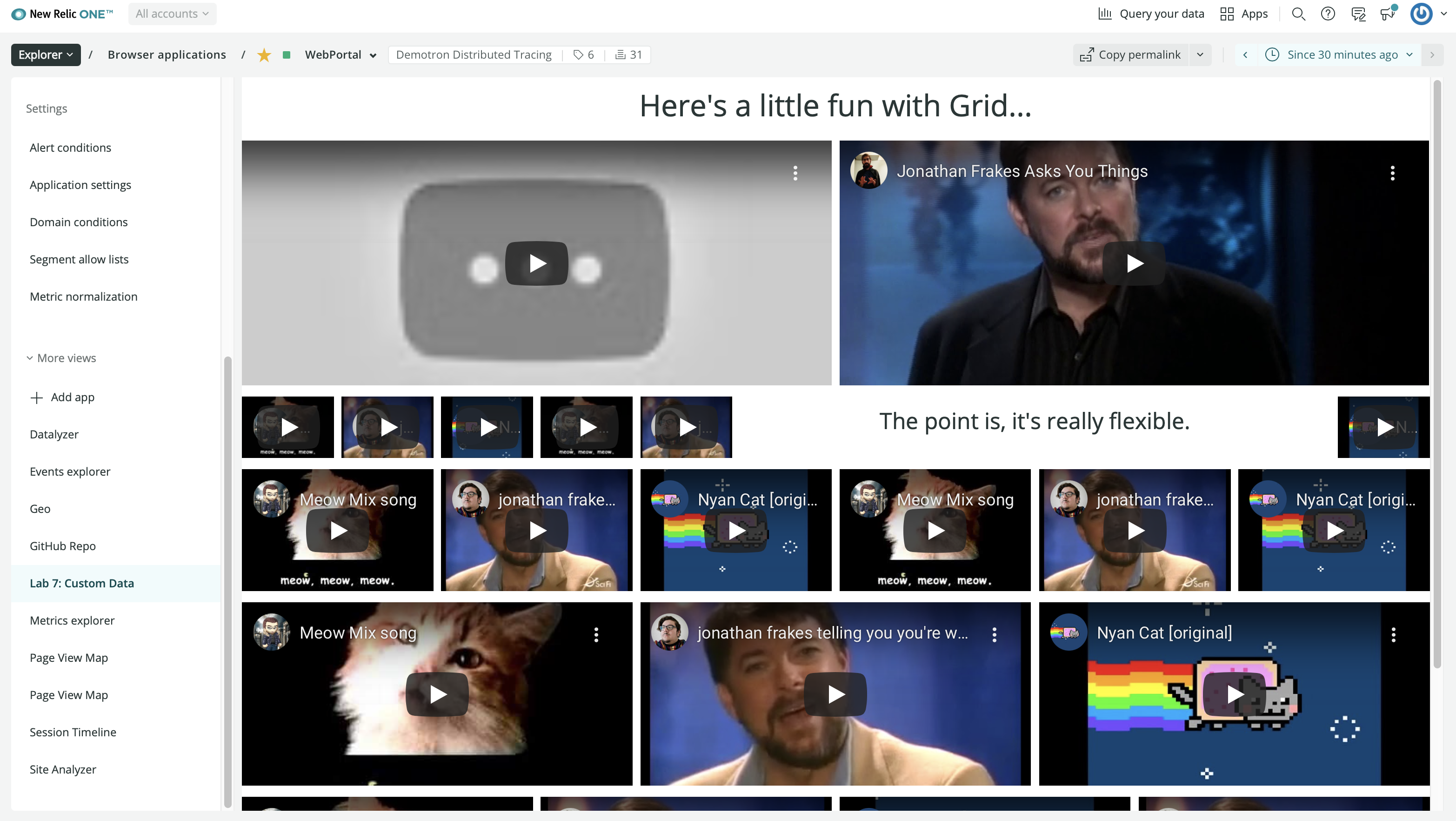Open the what's new megaphone icon
This screenshot has height=821, width=1456.
click(1387, 14)
